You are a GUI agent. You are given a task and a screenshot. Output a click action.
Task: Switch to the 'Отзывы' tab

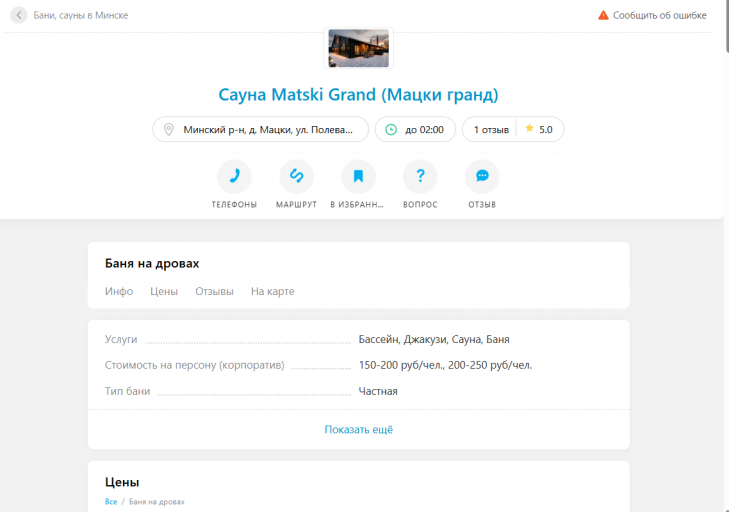pyautogui.click(x=214, y=292)
